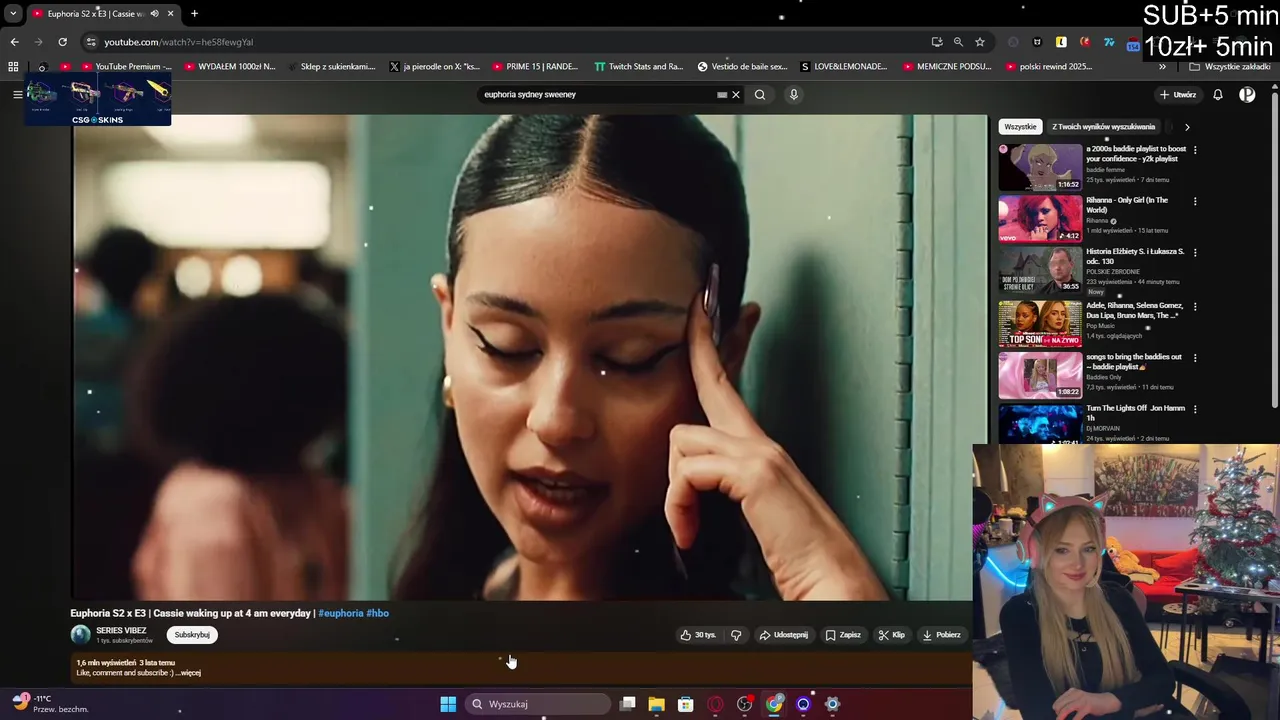Viewport: 1280px width, 720px height.
Task: Open the Utwórz create menu
Action: pyautogui.click(x=1178, y=94)
